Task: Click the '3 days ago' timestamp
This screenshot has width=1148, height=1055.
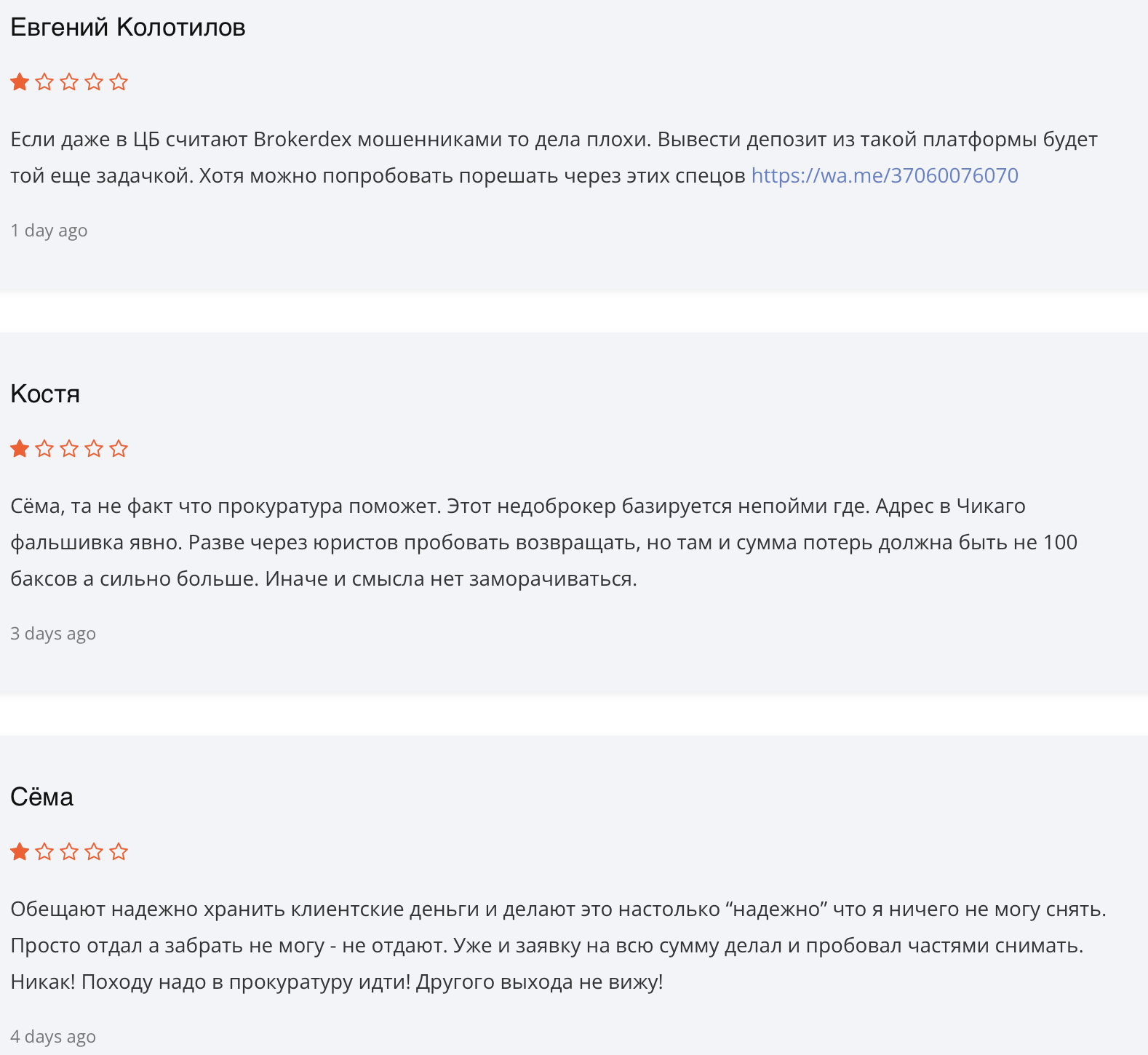Action: tap(53, 634)
